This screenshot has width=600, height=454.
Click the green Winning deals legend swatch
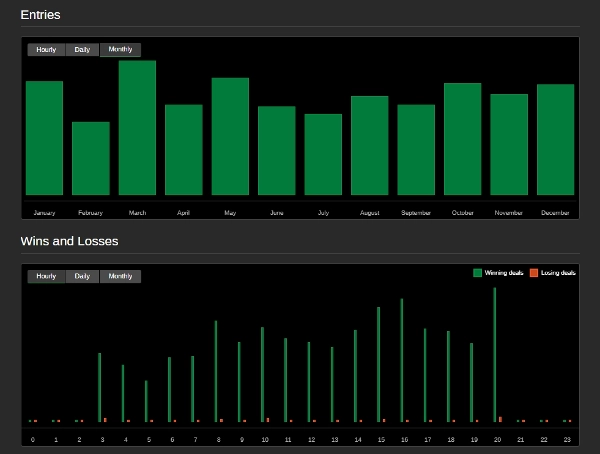477,272
